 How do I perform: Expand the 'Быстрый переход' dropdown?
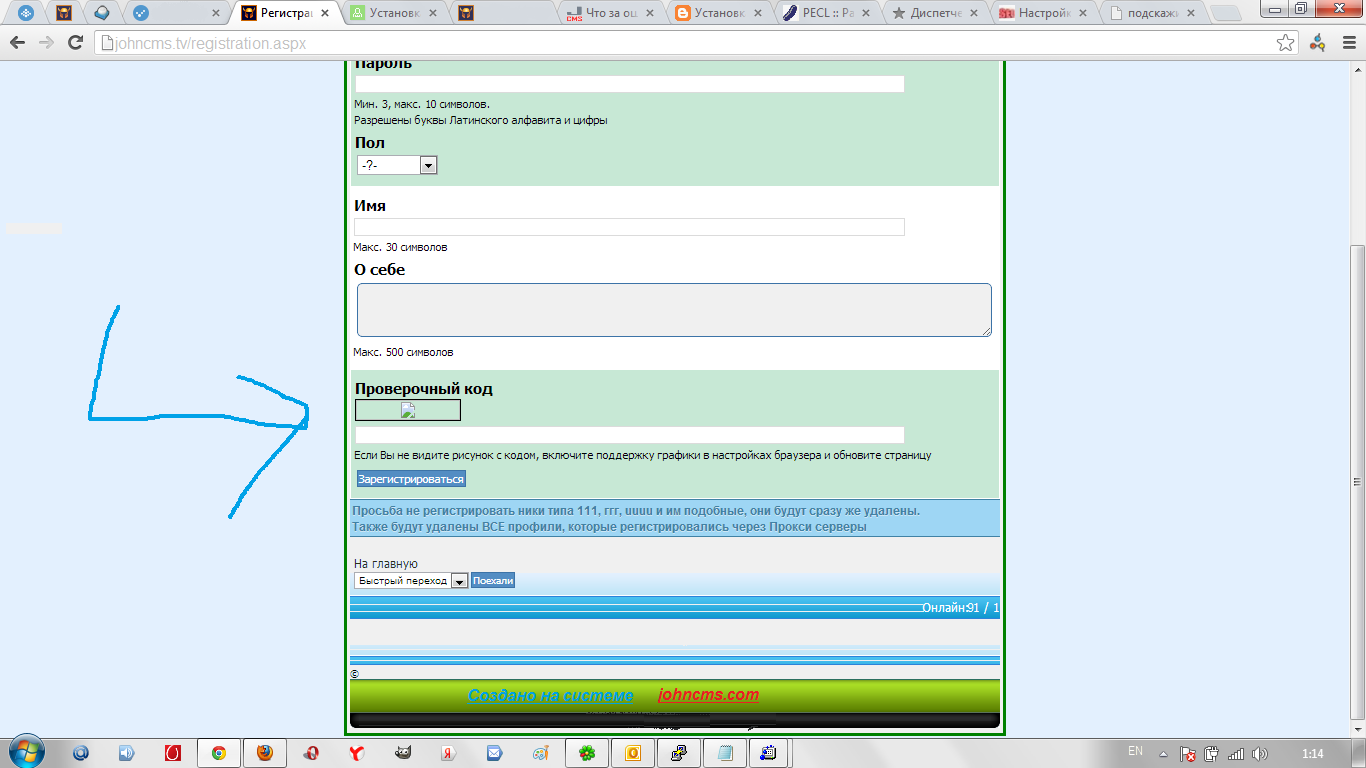411,581
